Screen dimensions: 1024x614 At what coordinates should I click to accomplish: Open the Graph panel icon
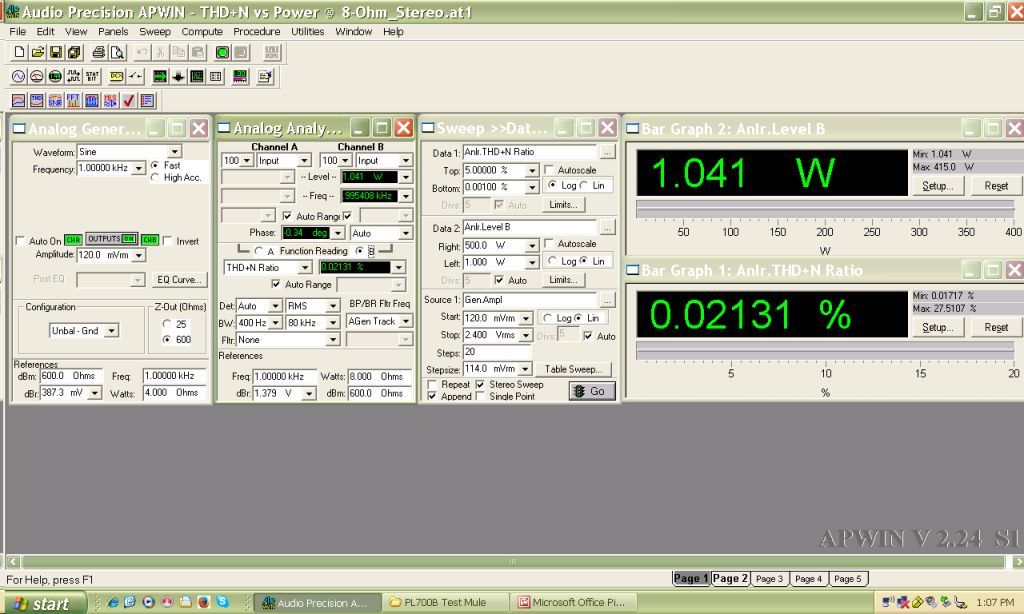point(197,76)
